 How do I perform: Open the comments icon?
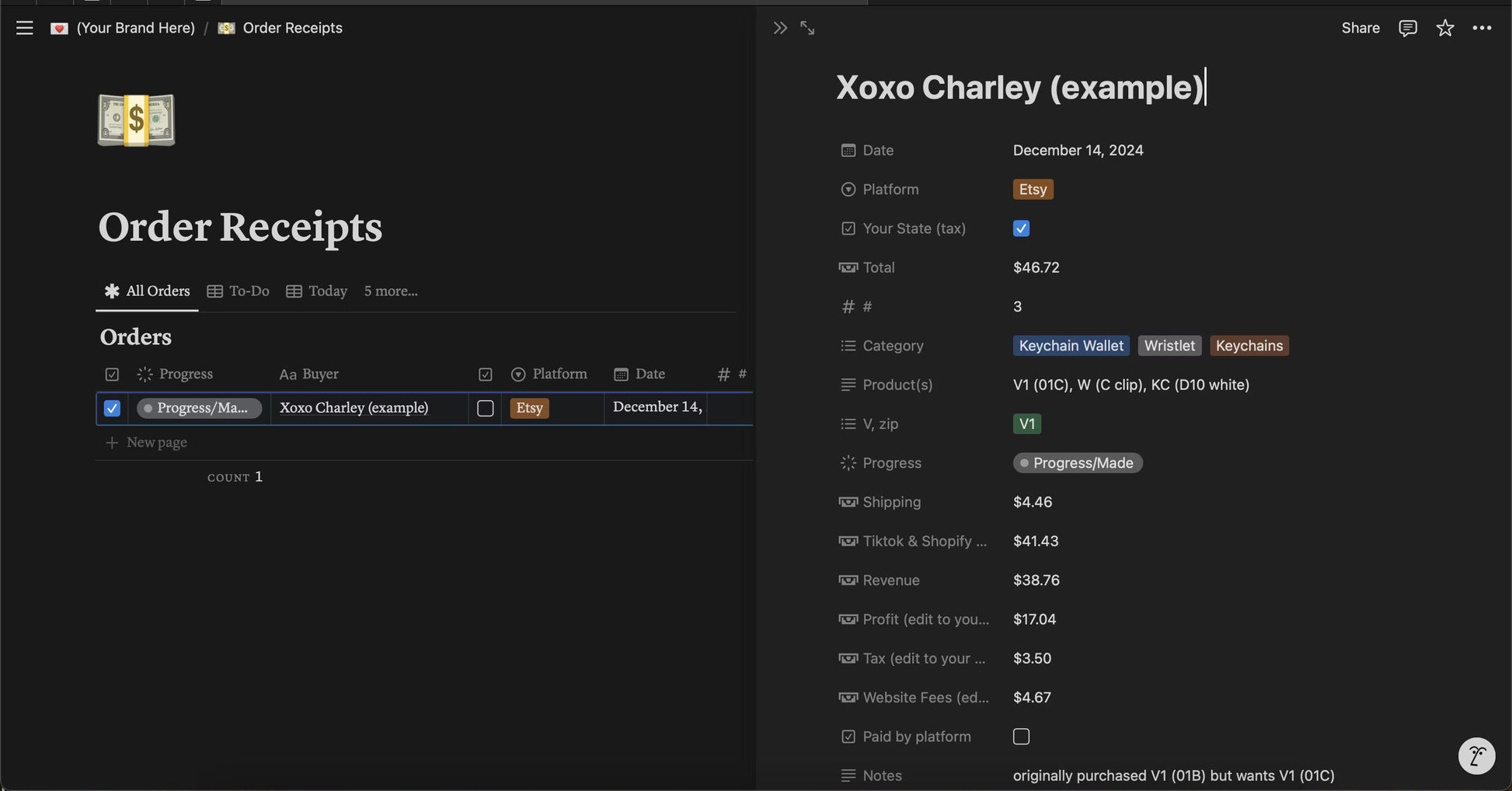click(x=1407, y=28)
